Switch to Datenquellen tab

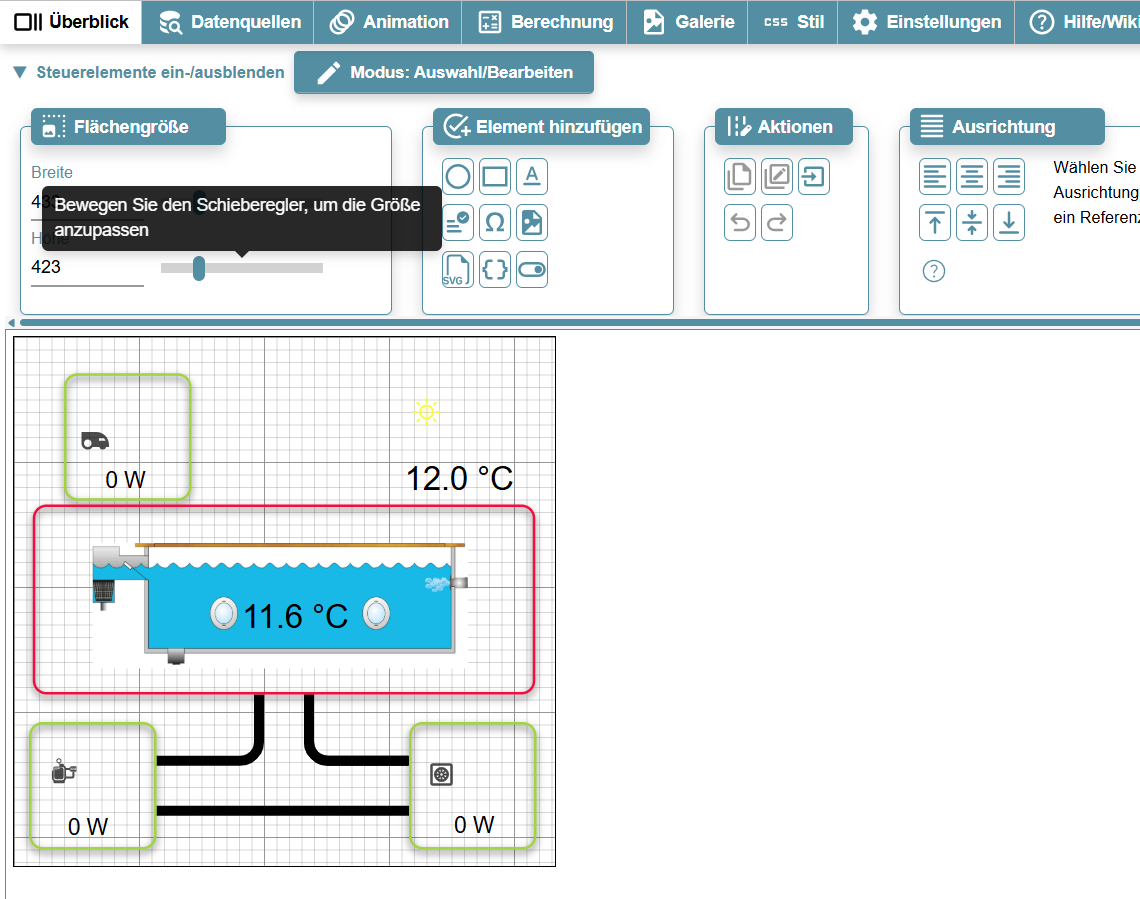[x=229, y=22]
